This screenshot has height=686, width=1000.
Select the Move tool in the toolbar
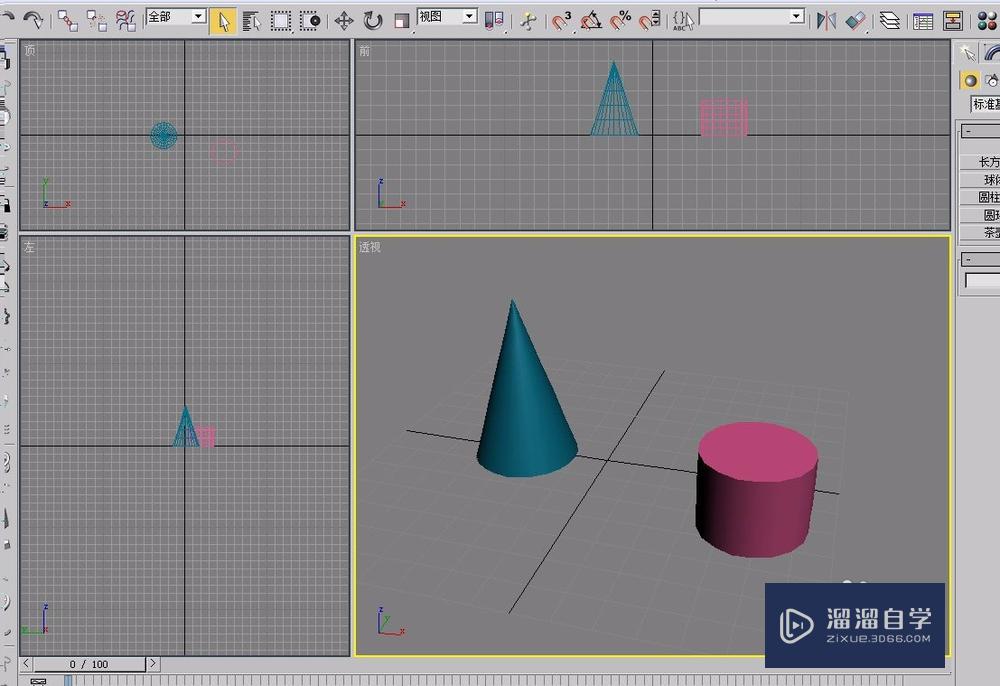tap(344, 20)
